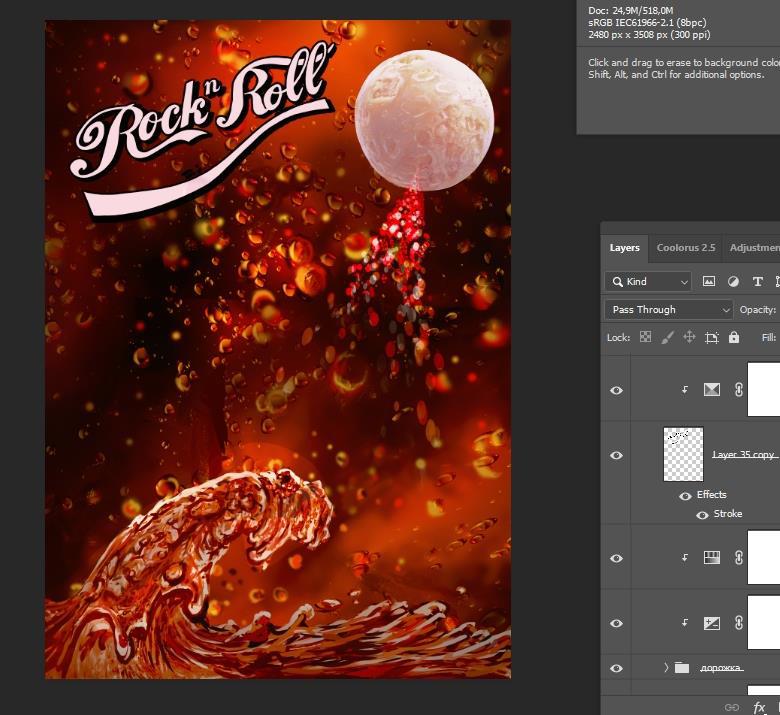Open the Kind filter dropdown
The height and width of the screenshot is (715, 780).
[647, 282]
